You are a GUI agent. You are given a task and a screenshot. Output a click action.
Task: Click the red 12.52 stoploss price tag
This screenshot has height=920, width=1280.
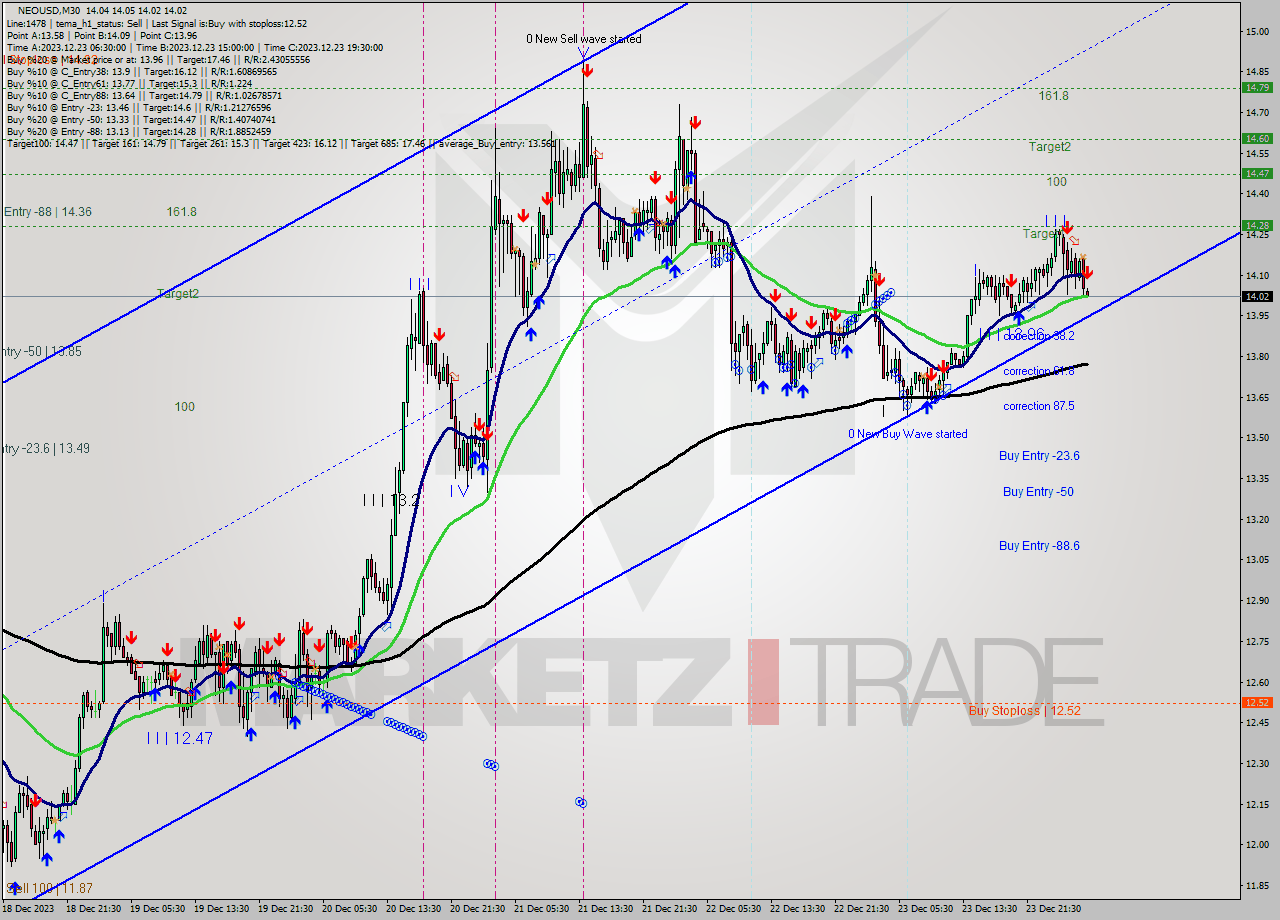point(1257,702)
